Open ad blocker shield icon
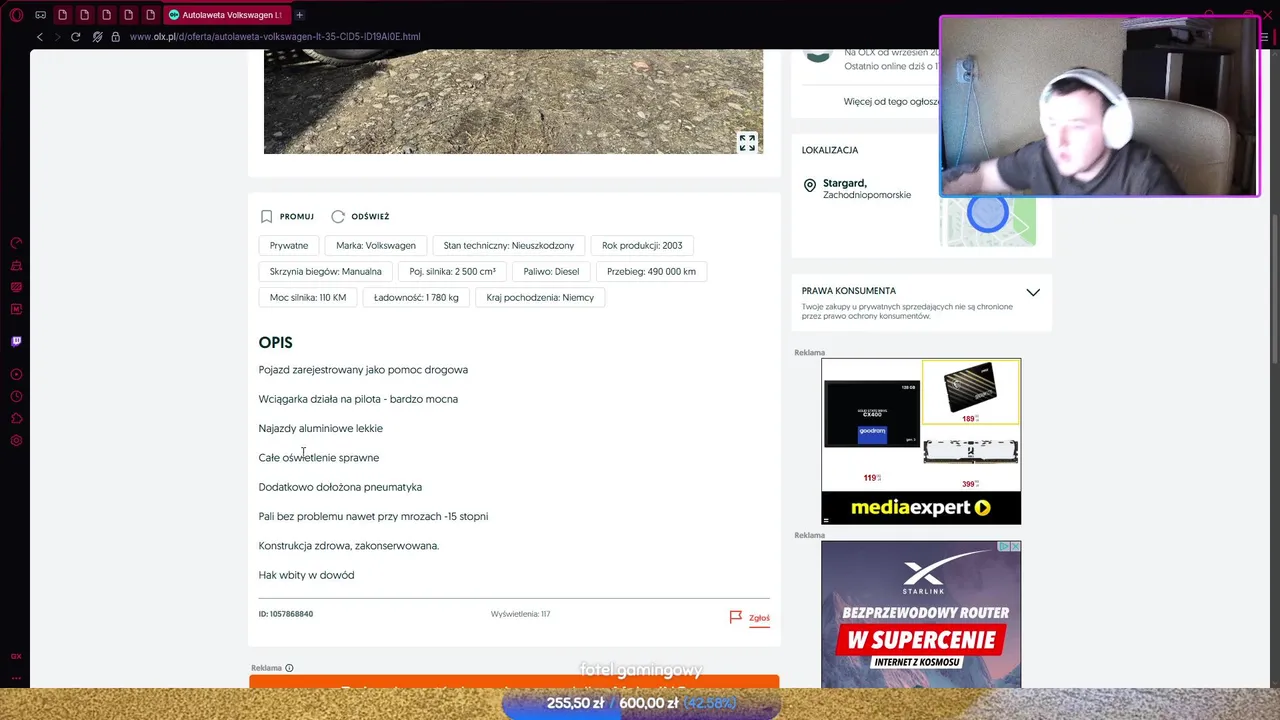The height and width of the screenshot is (720, 1280). coord(97,37)
